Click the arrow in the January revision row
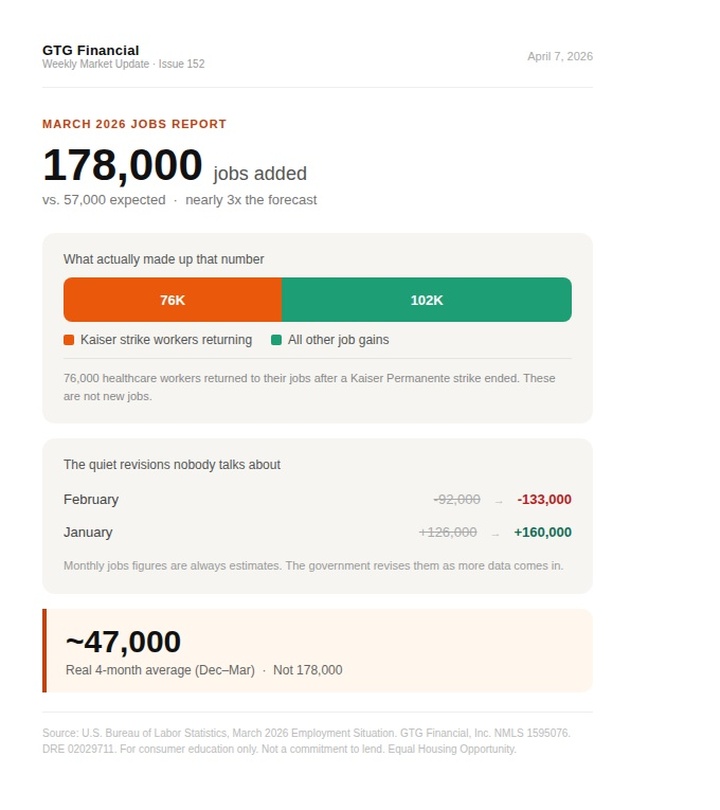Image resolution: width=720 pixels, height=810 pixels. [x=494, y=533]
